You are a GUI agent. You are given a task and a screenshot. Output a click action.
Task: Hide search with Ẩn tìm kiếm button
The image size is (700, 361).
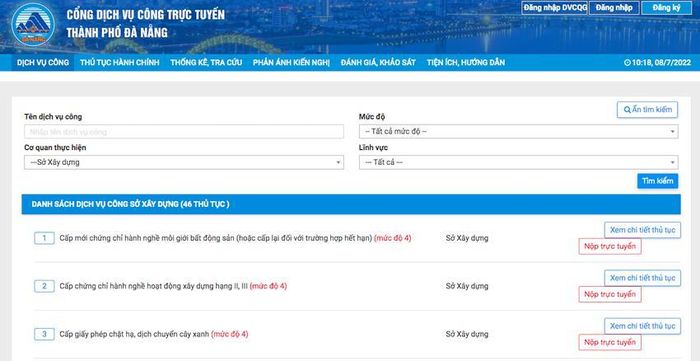click(647, 110)
